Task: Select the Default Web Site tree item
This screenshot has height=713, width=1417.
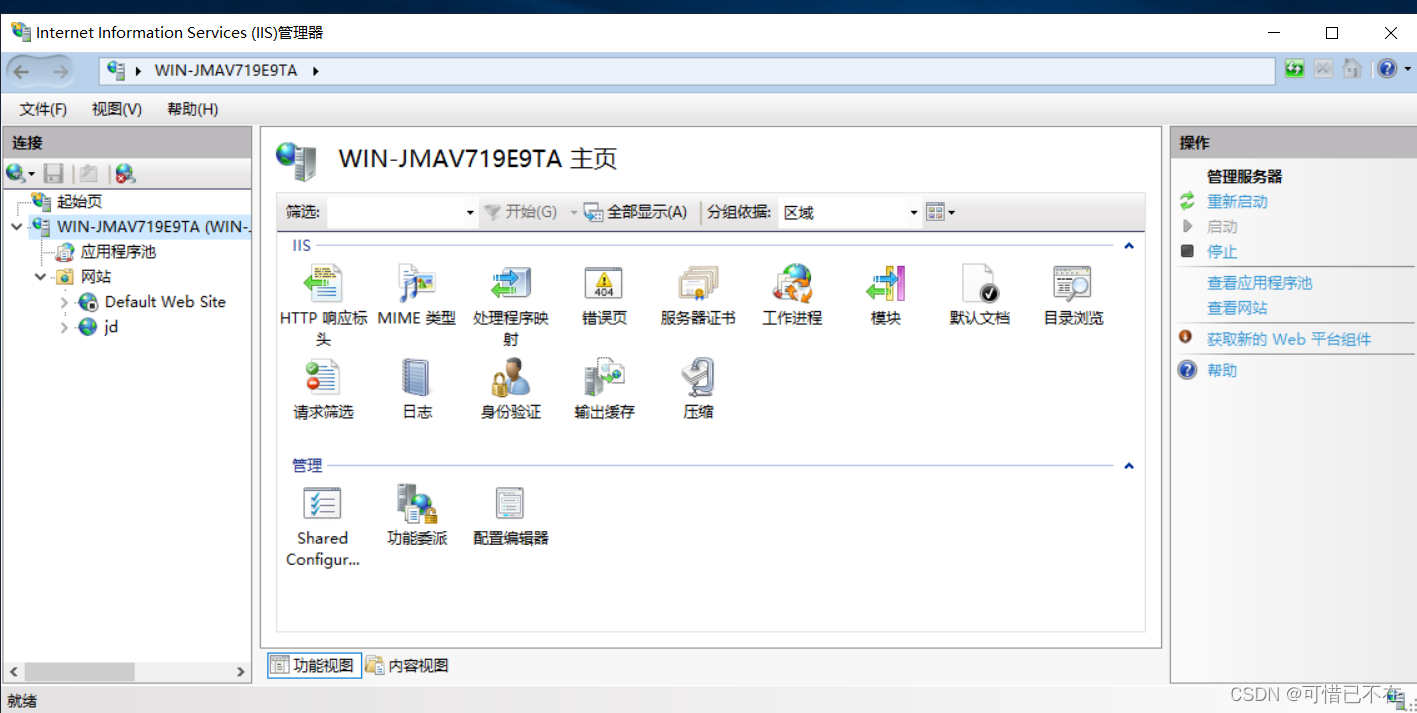Action: point(165,302)
